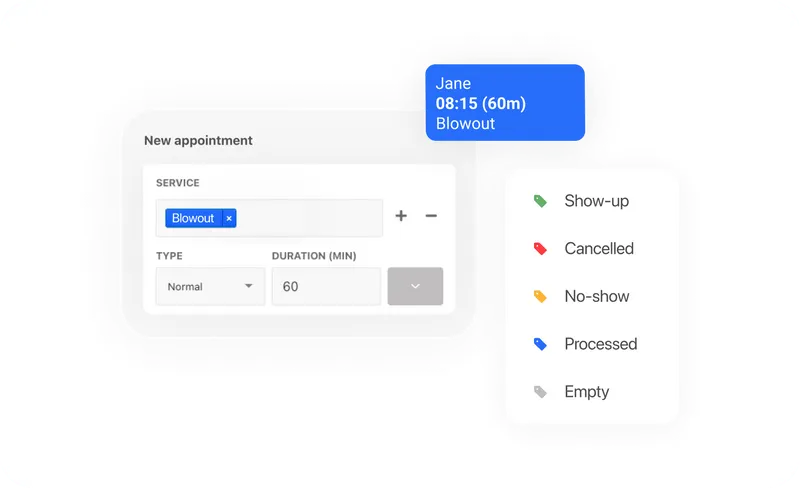Click the Blowout service chip label

point(193,218)
